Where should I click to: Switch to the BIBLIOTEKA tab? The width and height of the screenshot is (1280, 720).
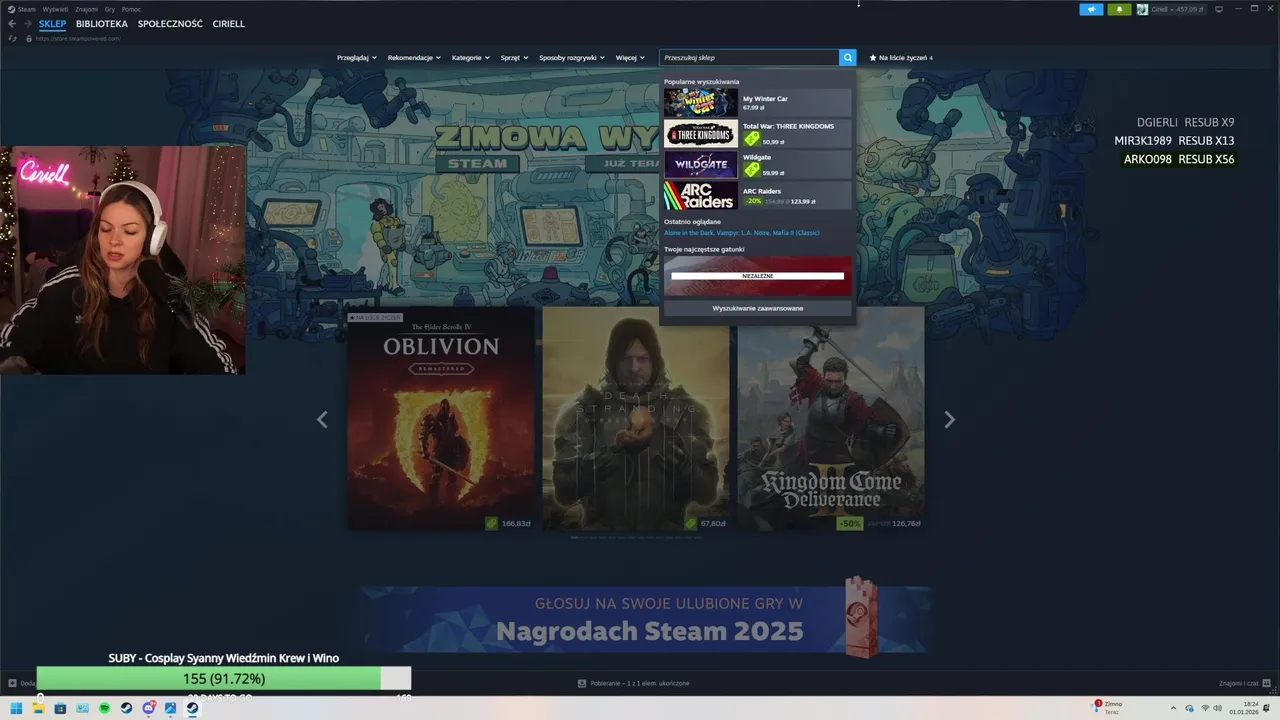(x=102, y=23)
